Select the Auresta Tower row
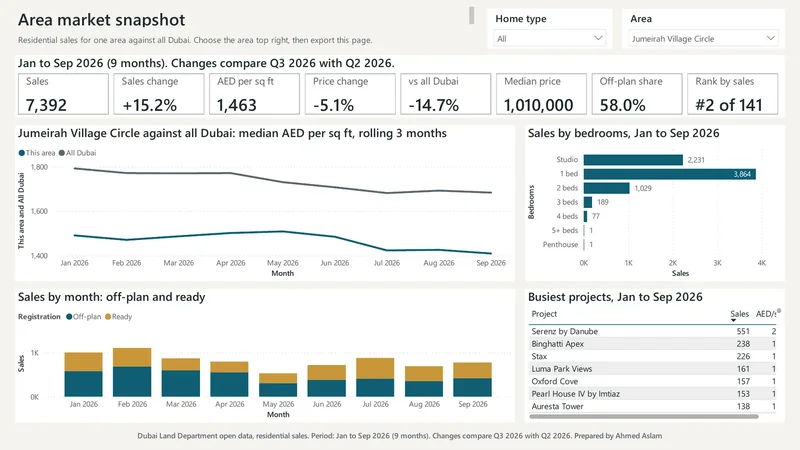Screen dimensions: 800x450 653,406
